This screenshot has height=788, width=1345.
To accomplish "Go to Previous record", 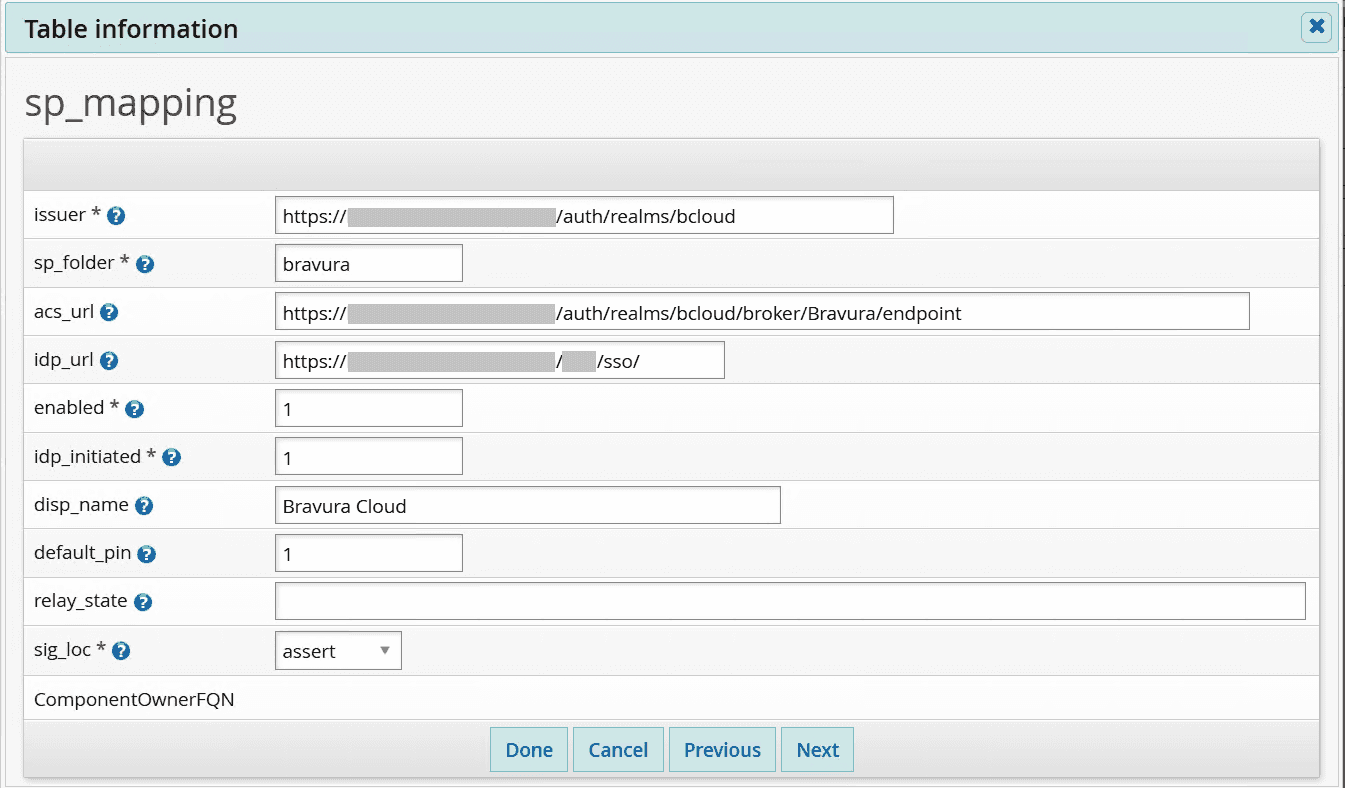I will (722, 750).
